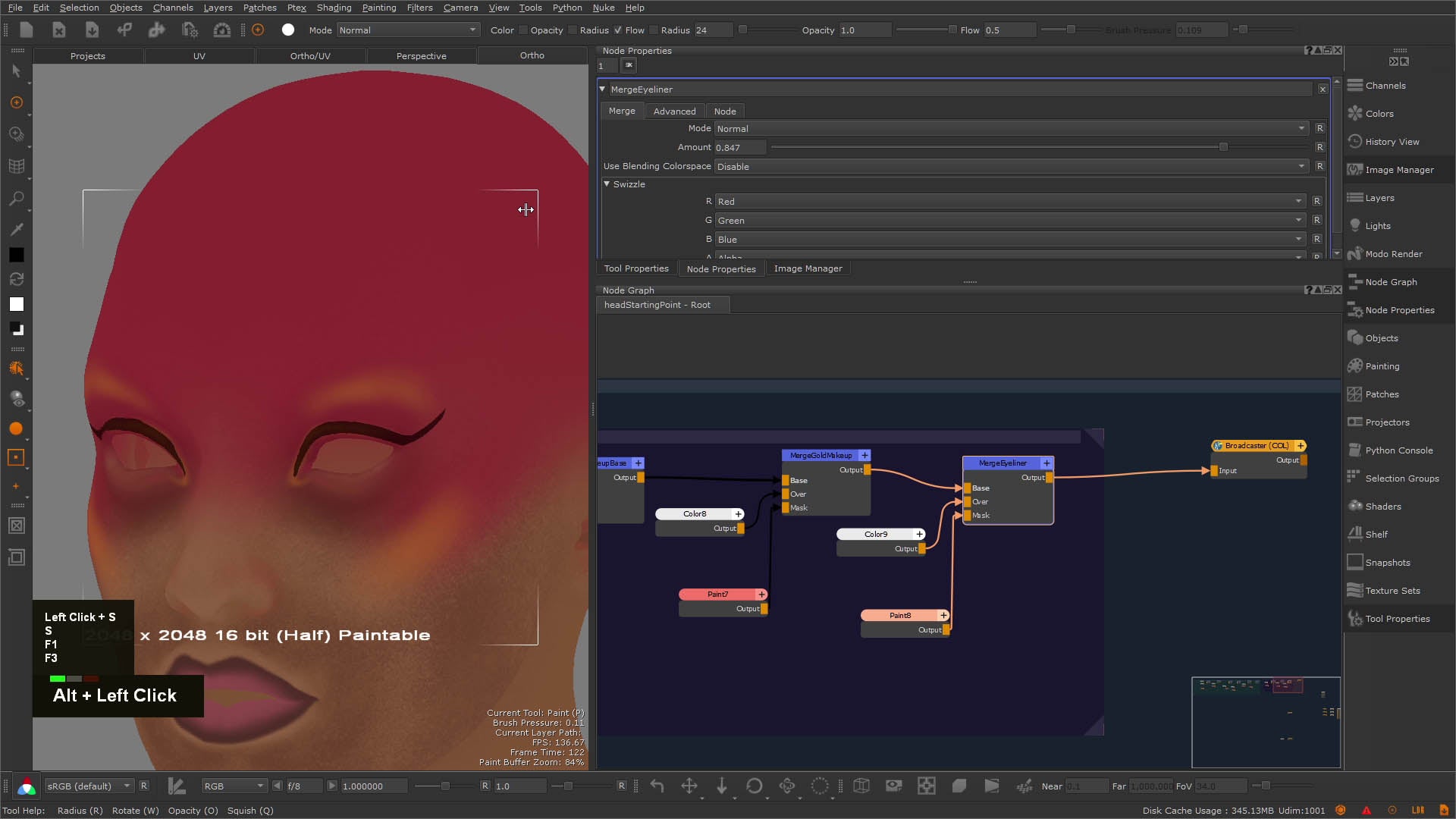
Task: Open the brush Mode dropdown
Action: (408, 30)
